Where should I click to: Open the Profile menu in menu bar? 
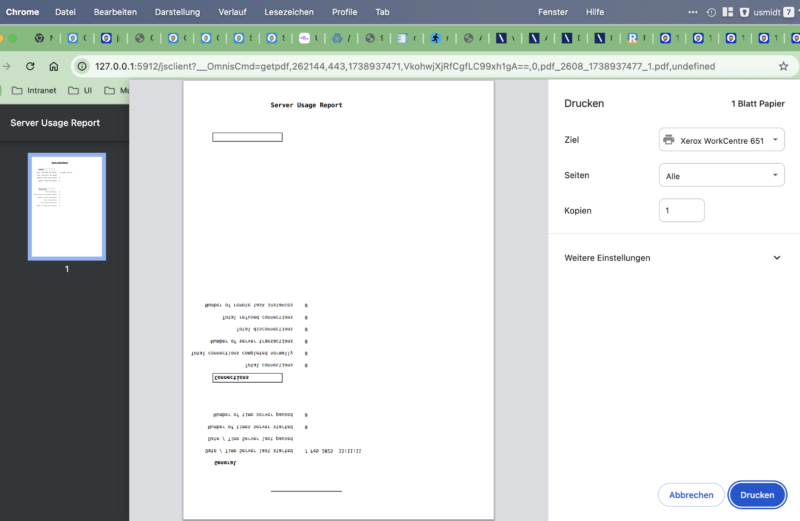(x=344, y=12)
